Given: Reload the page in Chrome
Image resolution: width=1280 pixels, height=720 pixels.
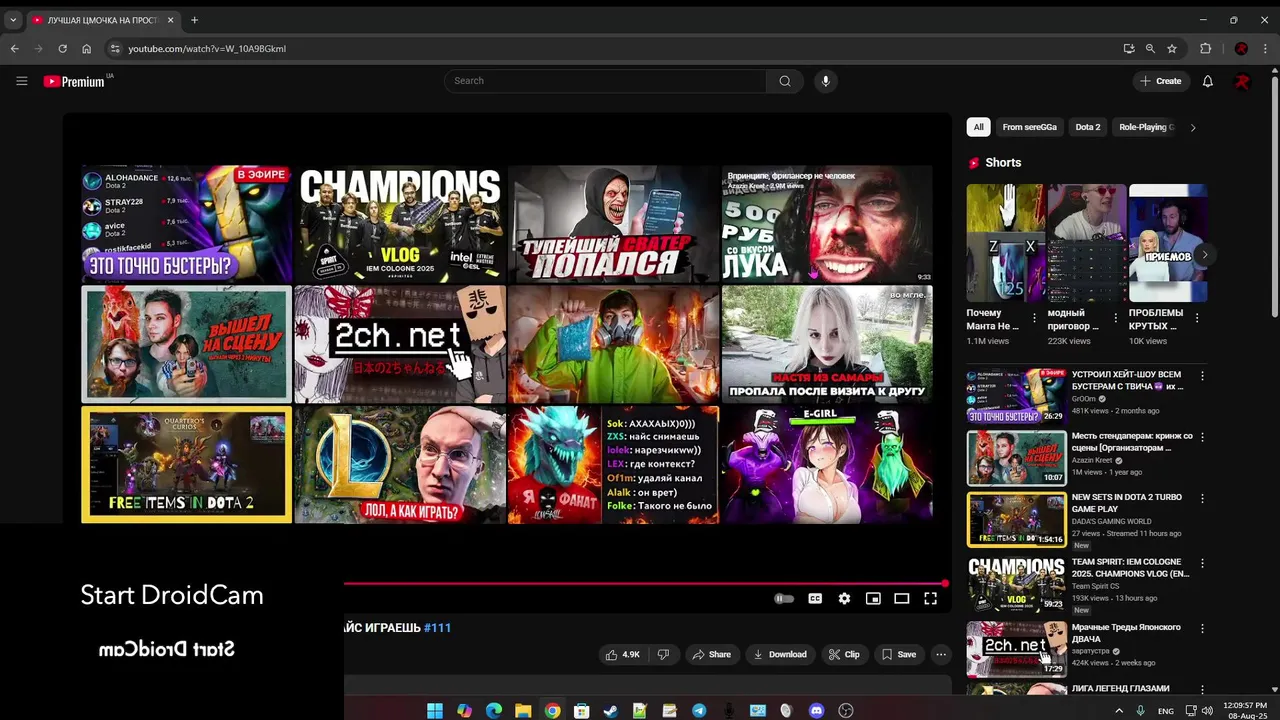Looking at the screenshot, I should (62, 48).
